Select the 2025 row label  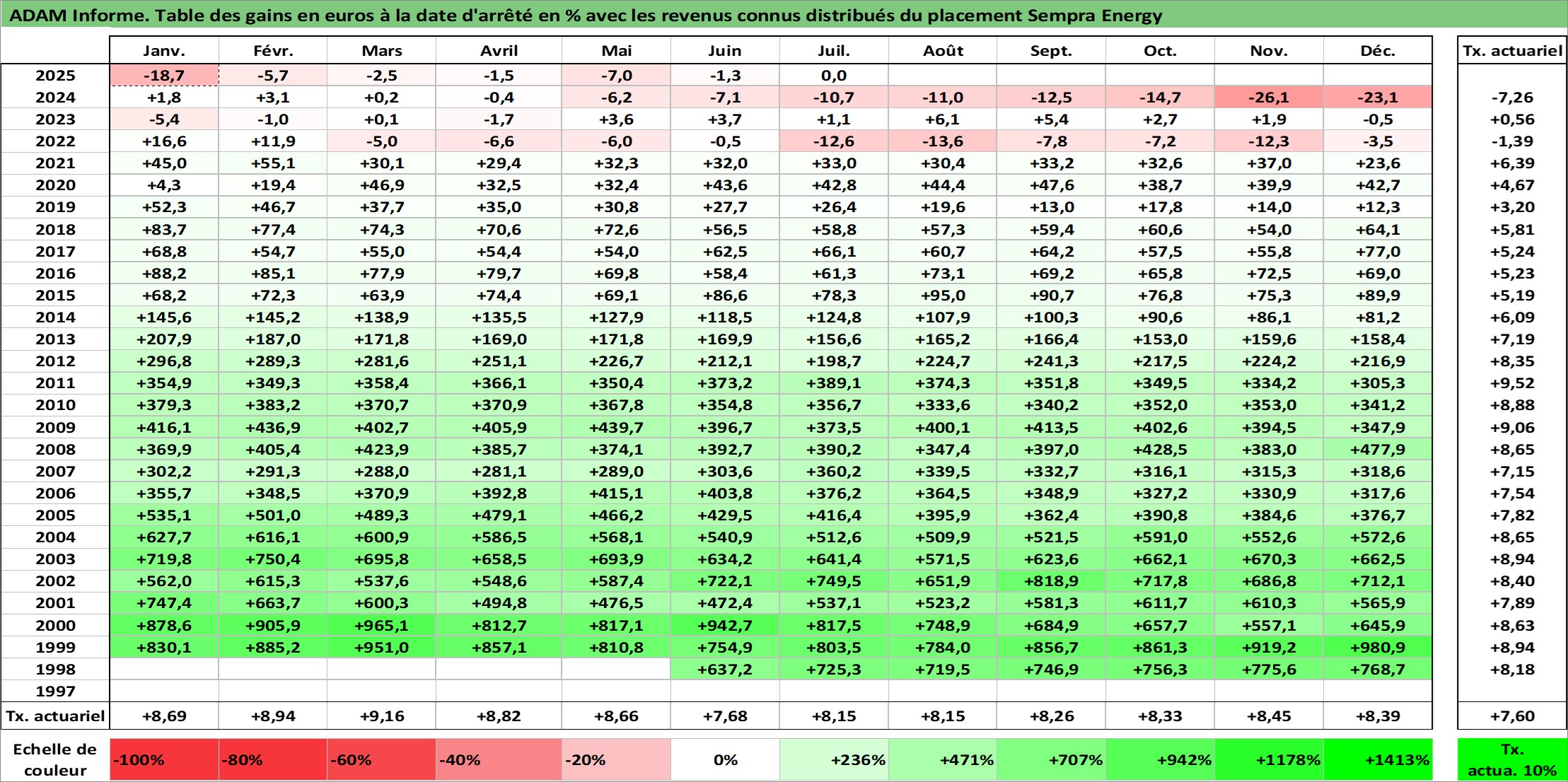(55, 75)
